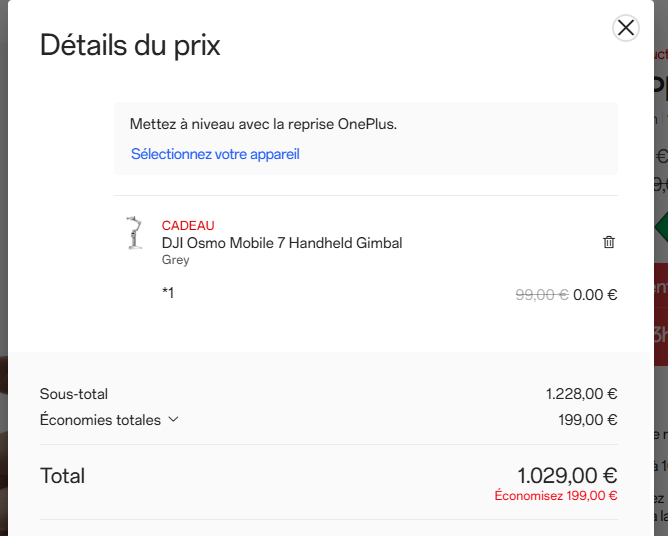Click the Détails du prix heading
This screenshot has height=536, width=668.
click(130, 45)
